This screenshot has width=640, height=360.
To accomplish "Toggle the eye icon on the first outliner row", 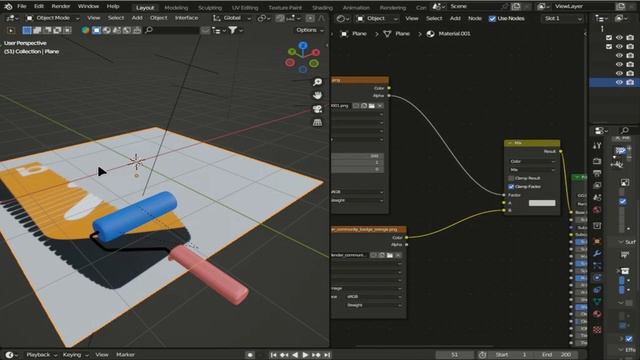I will tap(619, 38).
